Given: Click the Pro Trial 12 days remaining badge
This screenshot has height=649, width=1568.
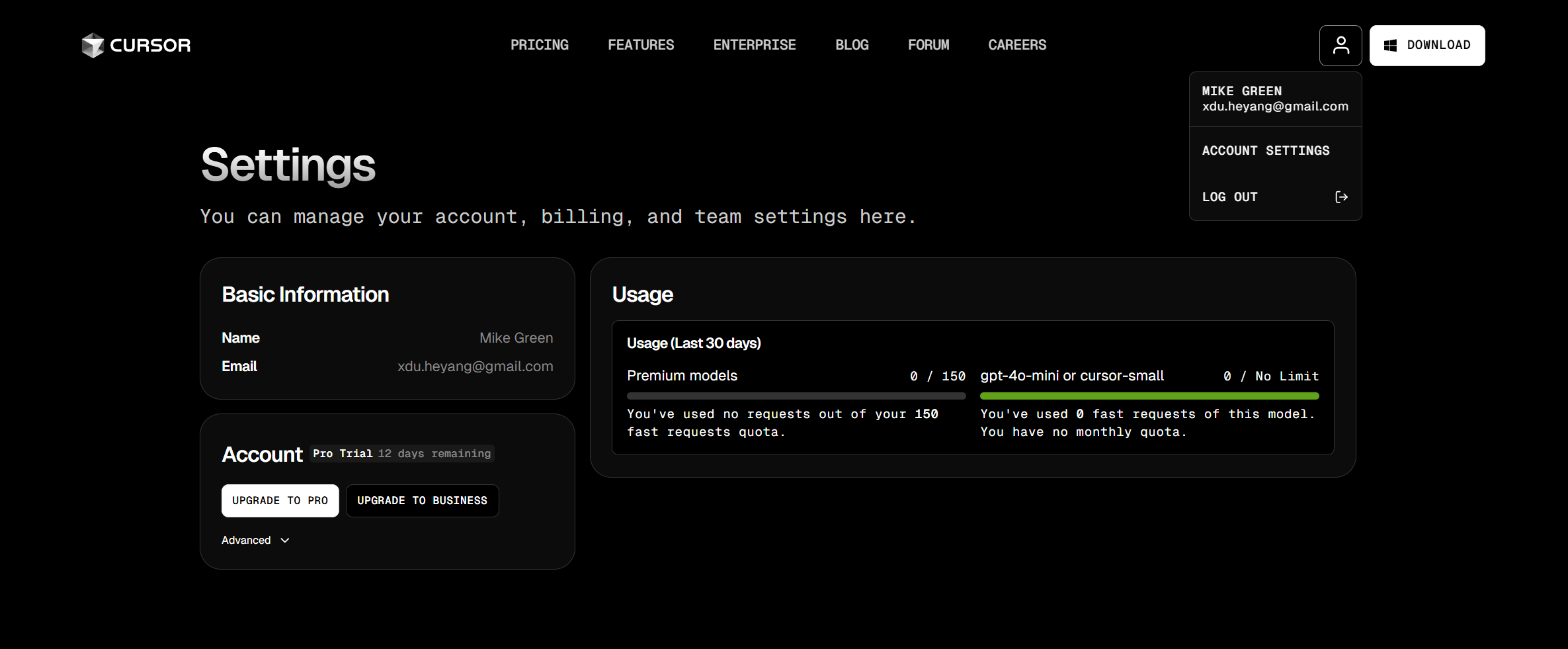Looking at the screenshot, I should tap(402, 454).
